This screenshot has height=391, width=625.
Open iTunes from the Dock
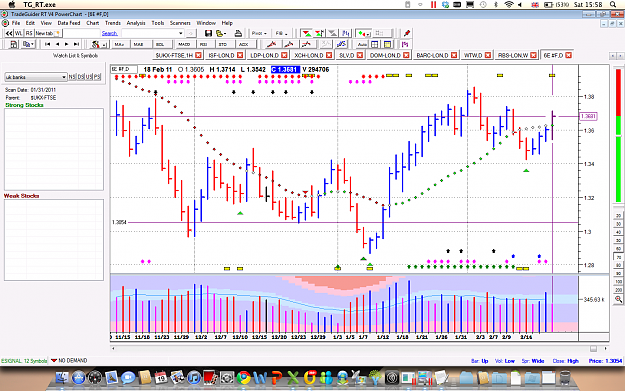point(193,377)
